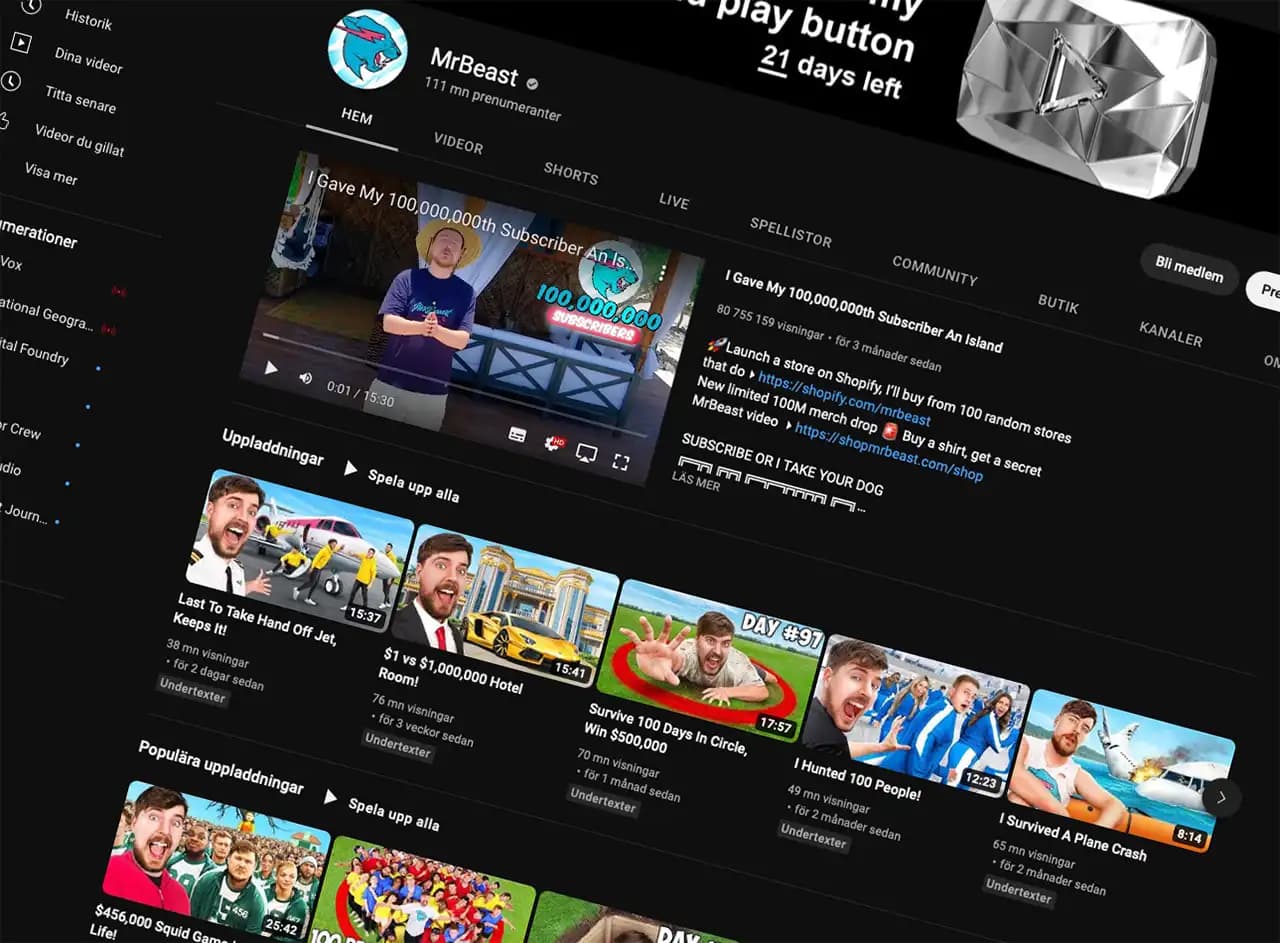This screenshot has height=943, width=1280.
Task: Open the KANALER tab
Action: [1171, 334]
